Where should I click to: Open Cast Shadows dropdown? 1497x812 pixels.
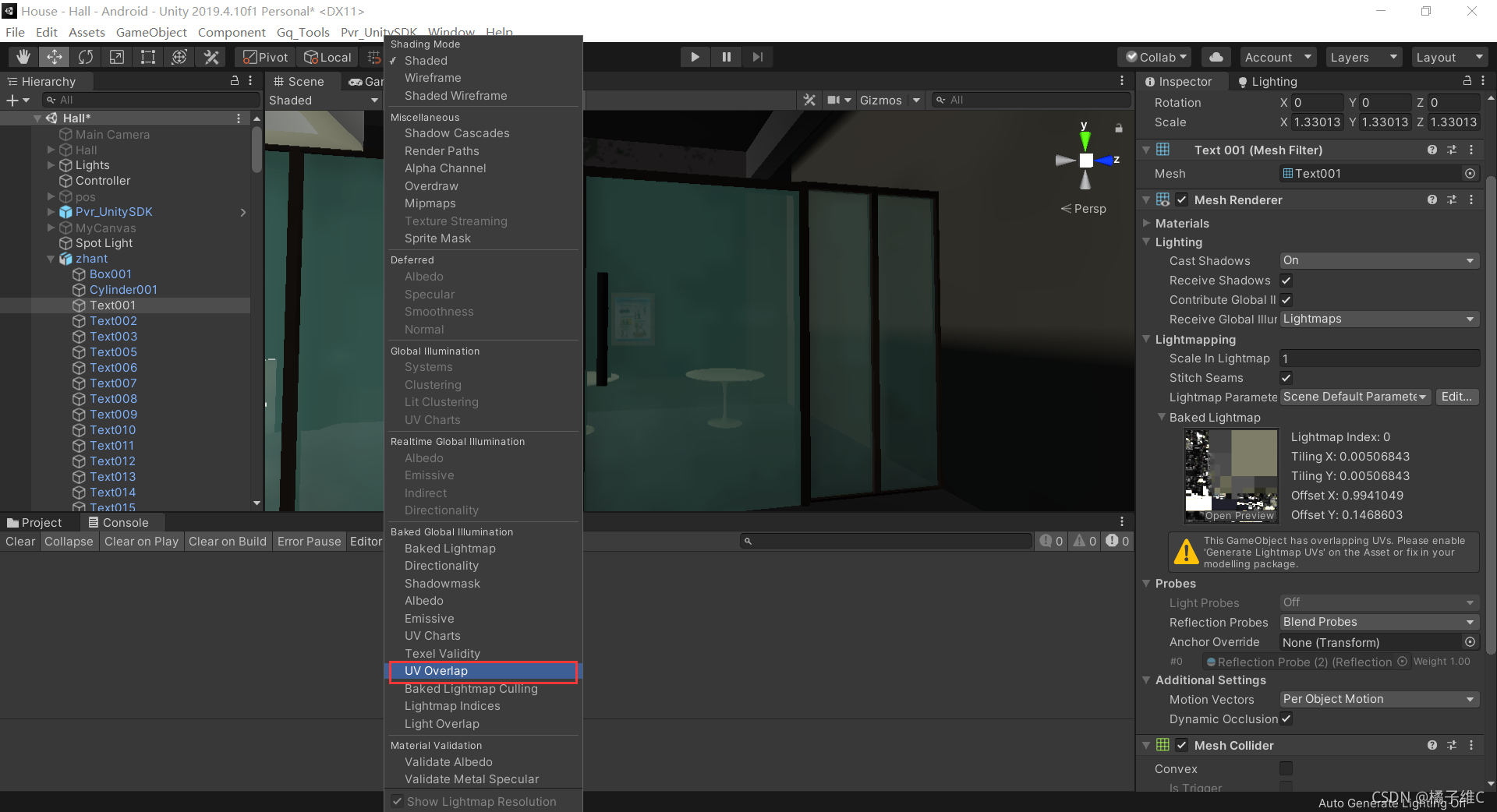pos(1379,260)
